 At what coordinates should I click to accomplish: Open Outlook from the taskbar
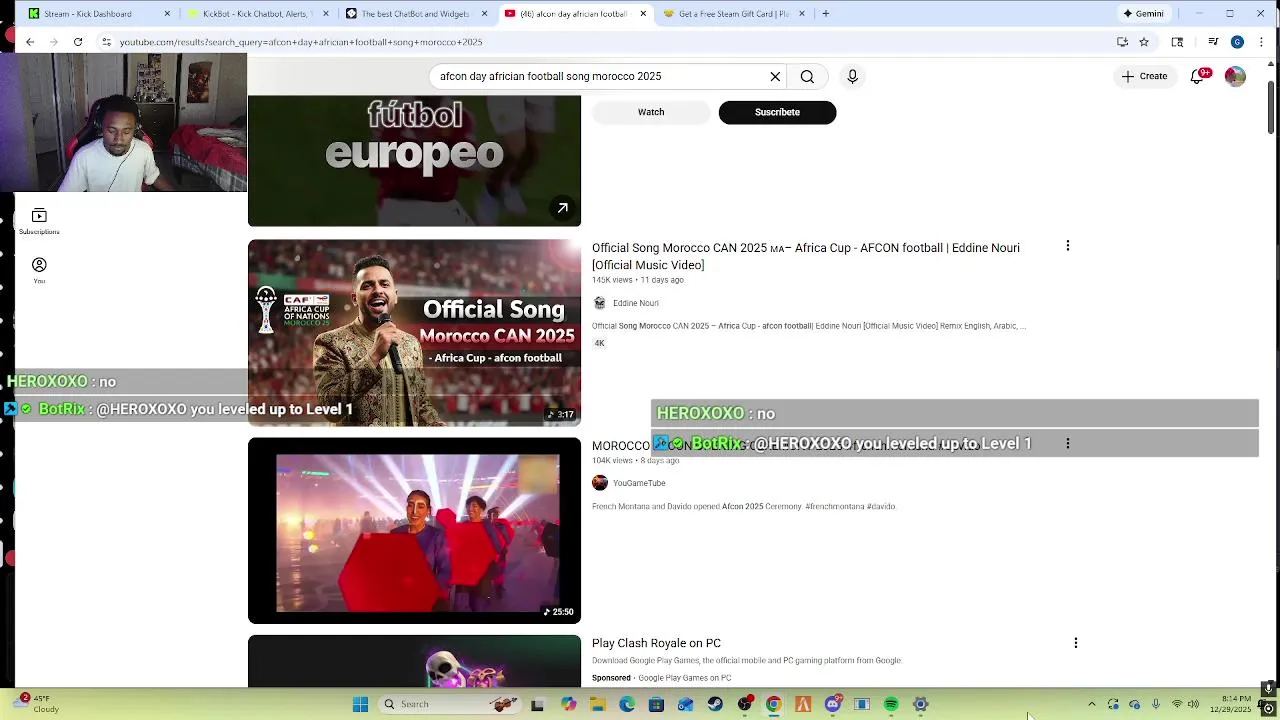coord(685,704)
